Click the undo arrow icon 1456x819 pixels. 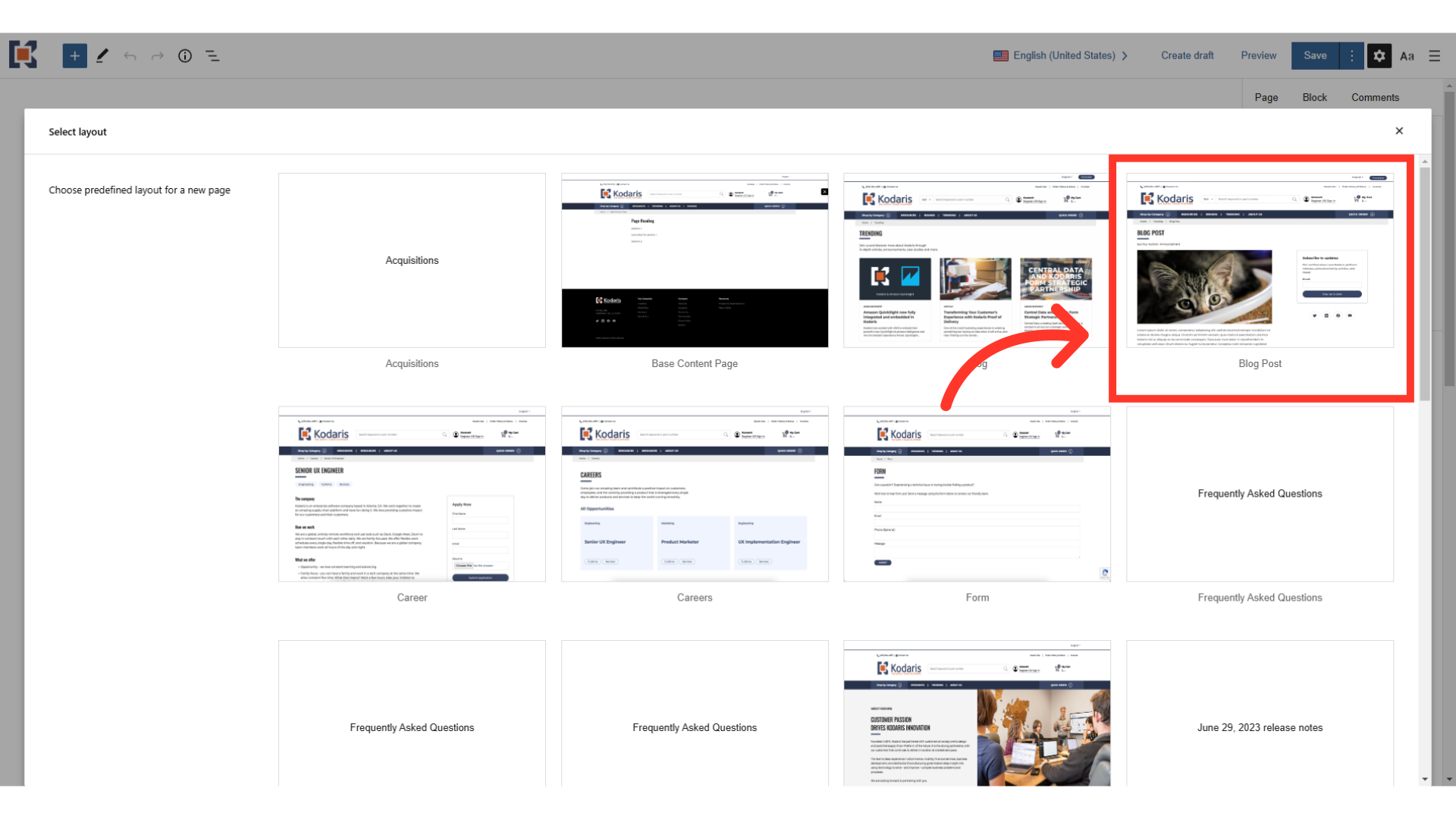(130, 55)
